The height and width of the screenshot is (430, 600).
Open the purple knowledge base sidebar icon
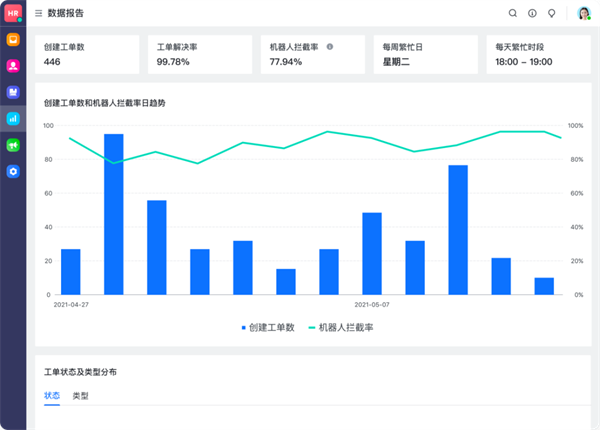[13, 92]
